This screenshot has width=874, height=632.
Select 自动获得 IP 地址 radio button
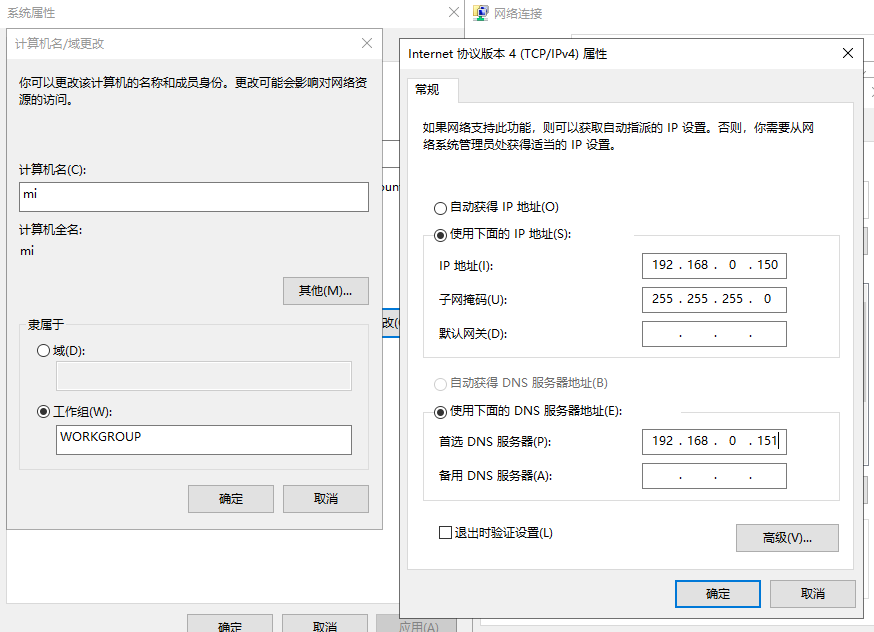(440, 208)
